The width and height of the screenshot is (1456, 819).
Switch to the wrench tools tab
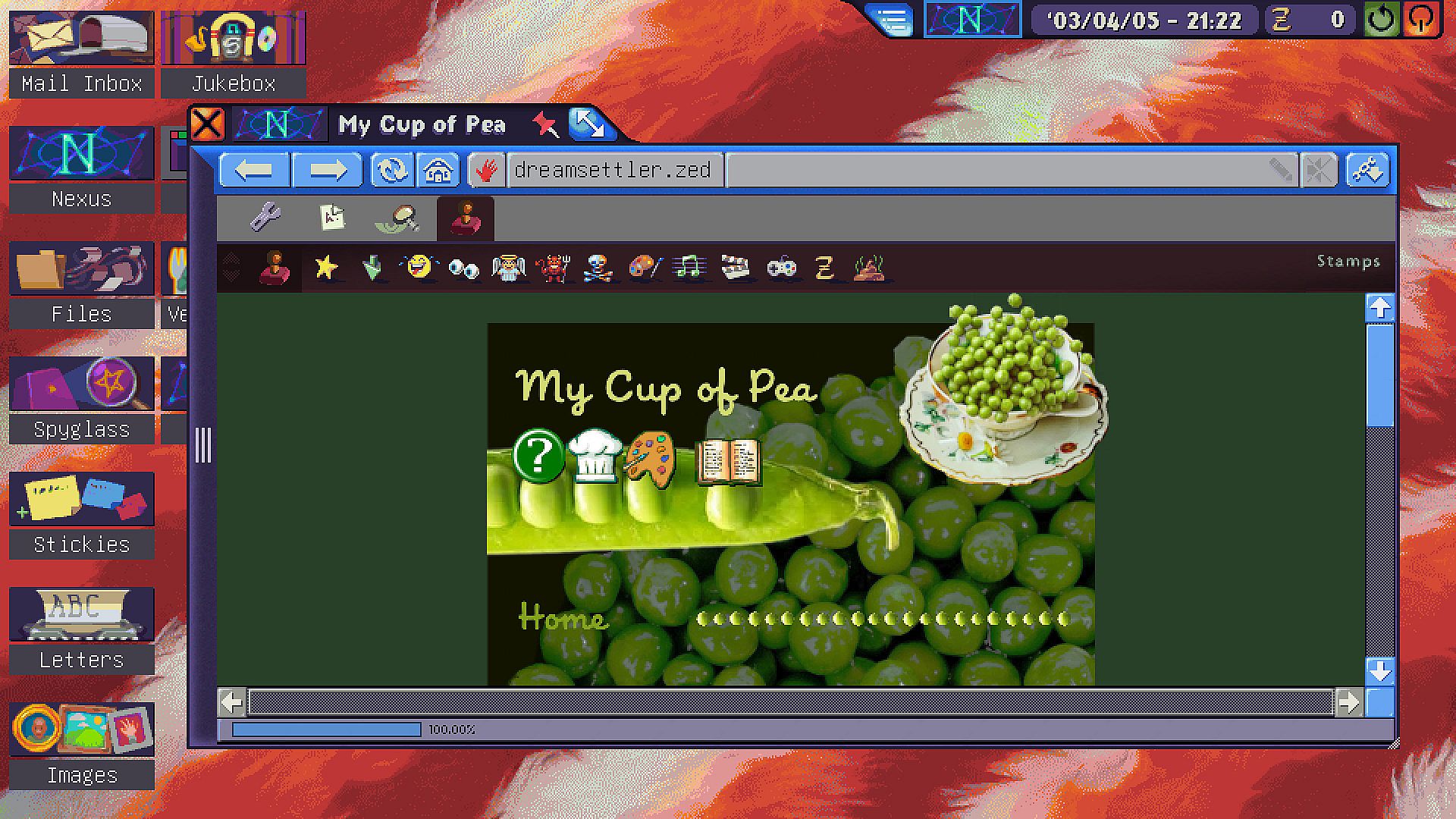click(x=265, y=218)
